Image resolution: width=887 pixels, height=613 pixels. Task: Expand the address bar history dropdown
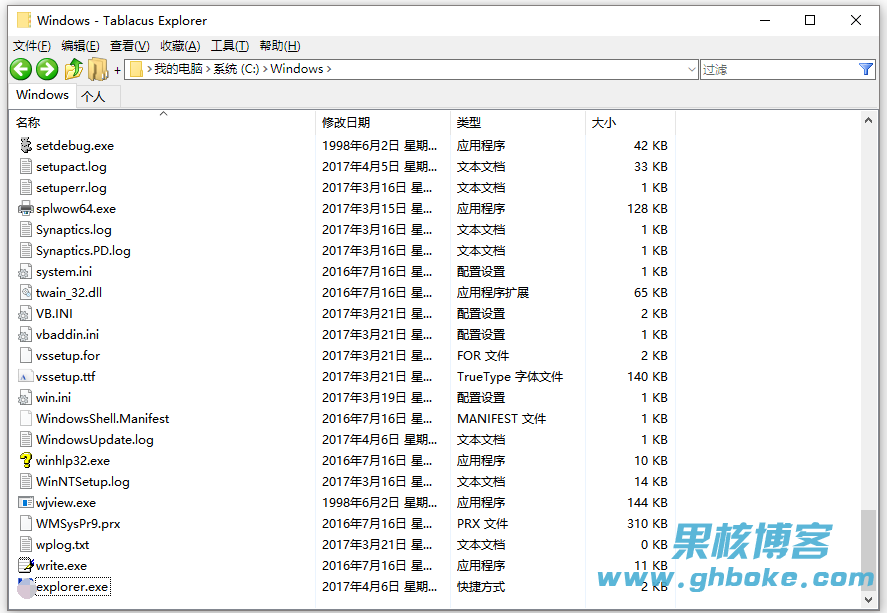(691, 69)
